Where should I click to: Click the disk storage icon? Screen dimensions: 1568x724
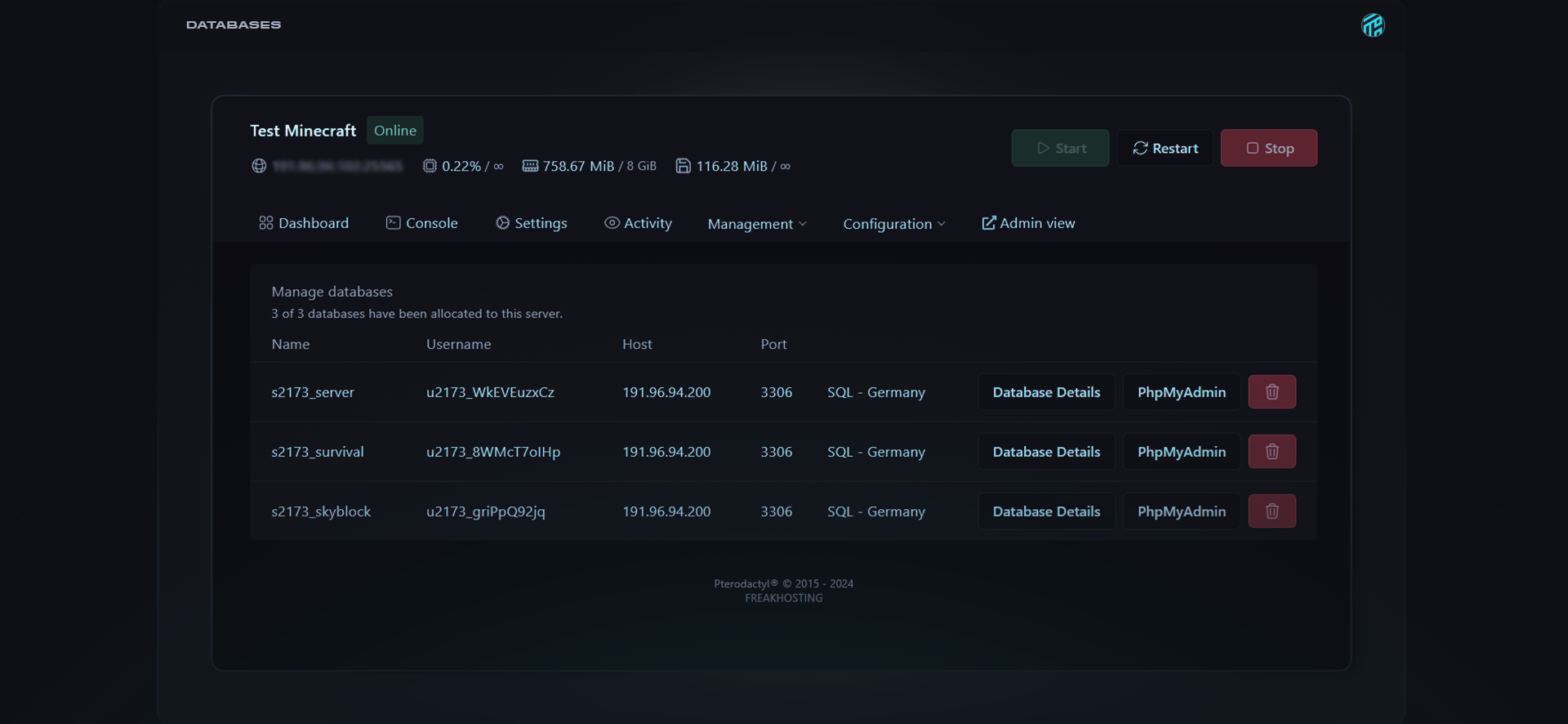click(x=684, y=166)
